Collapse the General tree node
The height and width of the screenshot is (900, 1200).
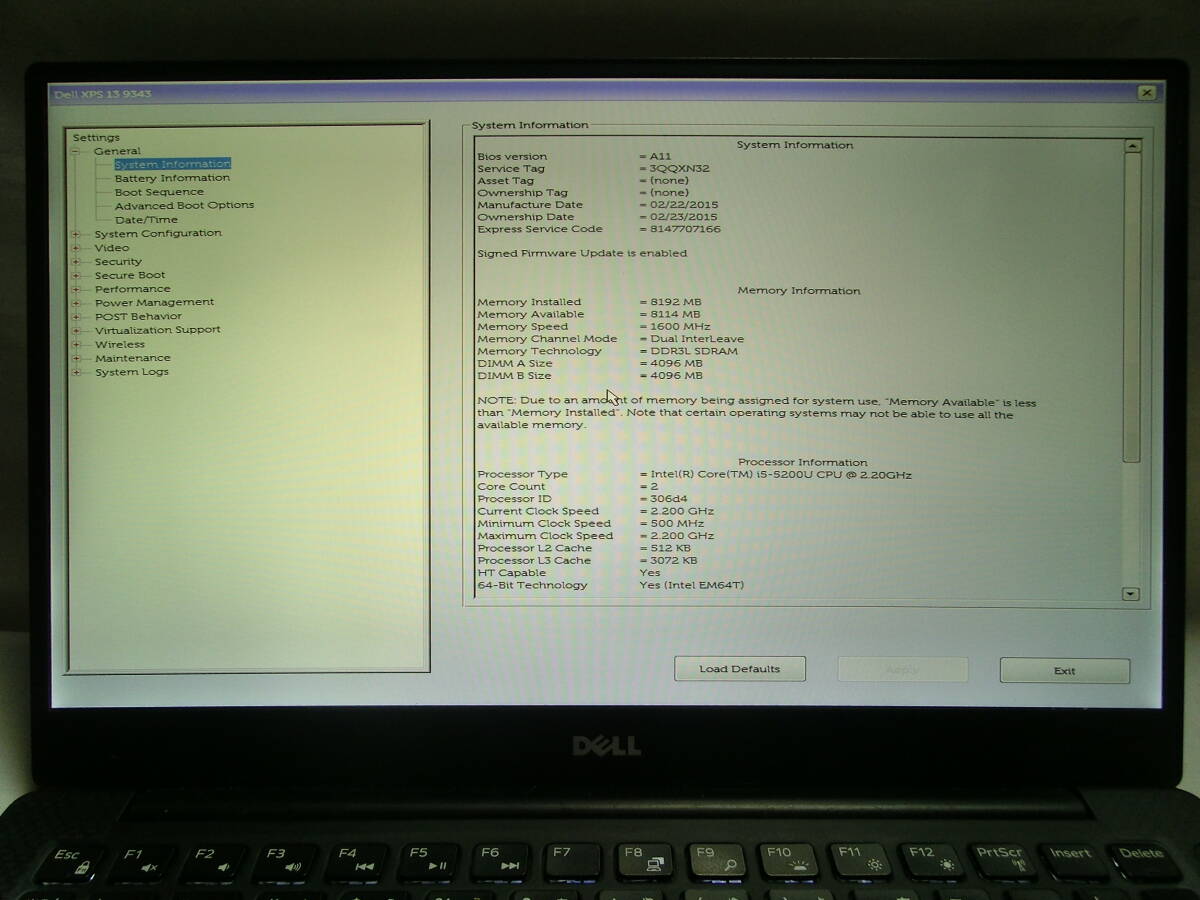click(x=75, y=152)
